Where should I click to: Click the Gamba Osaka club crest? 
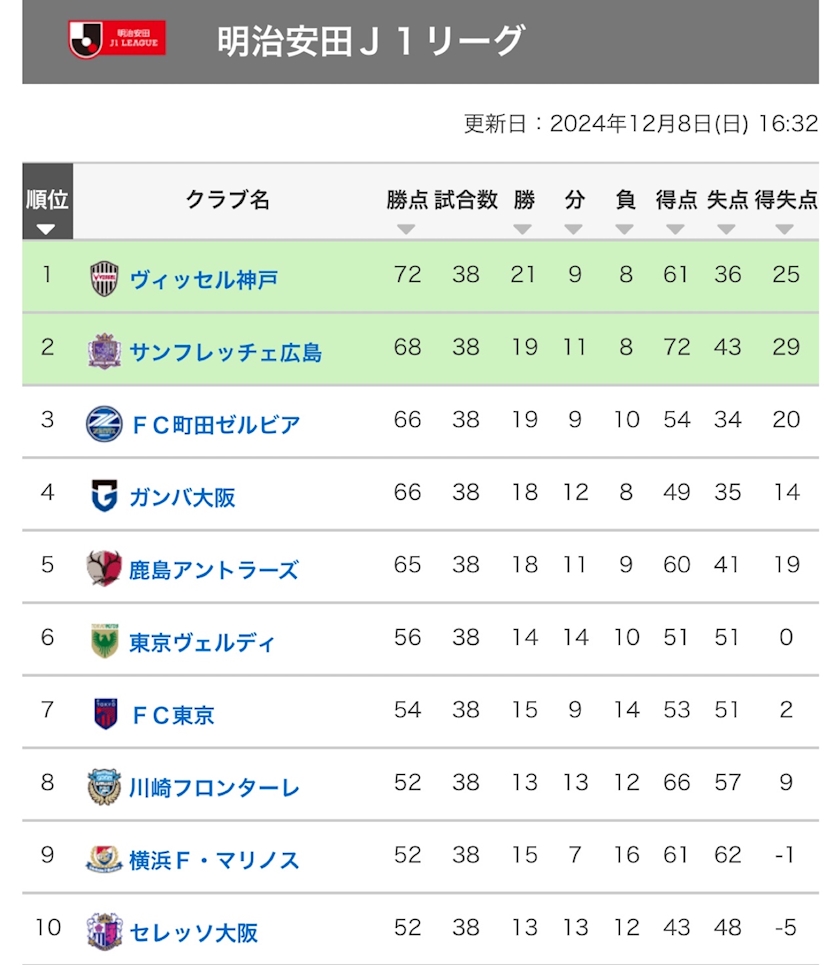[104, 496]
